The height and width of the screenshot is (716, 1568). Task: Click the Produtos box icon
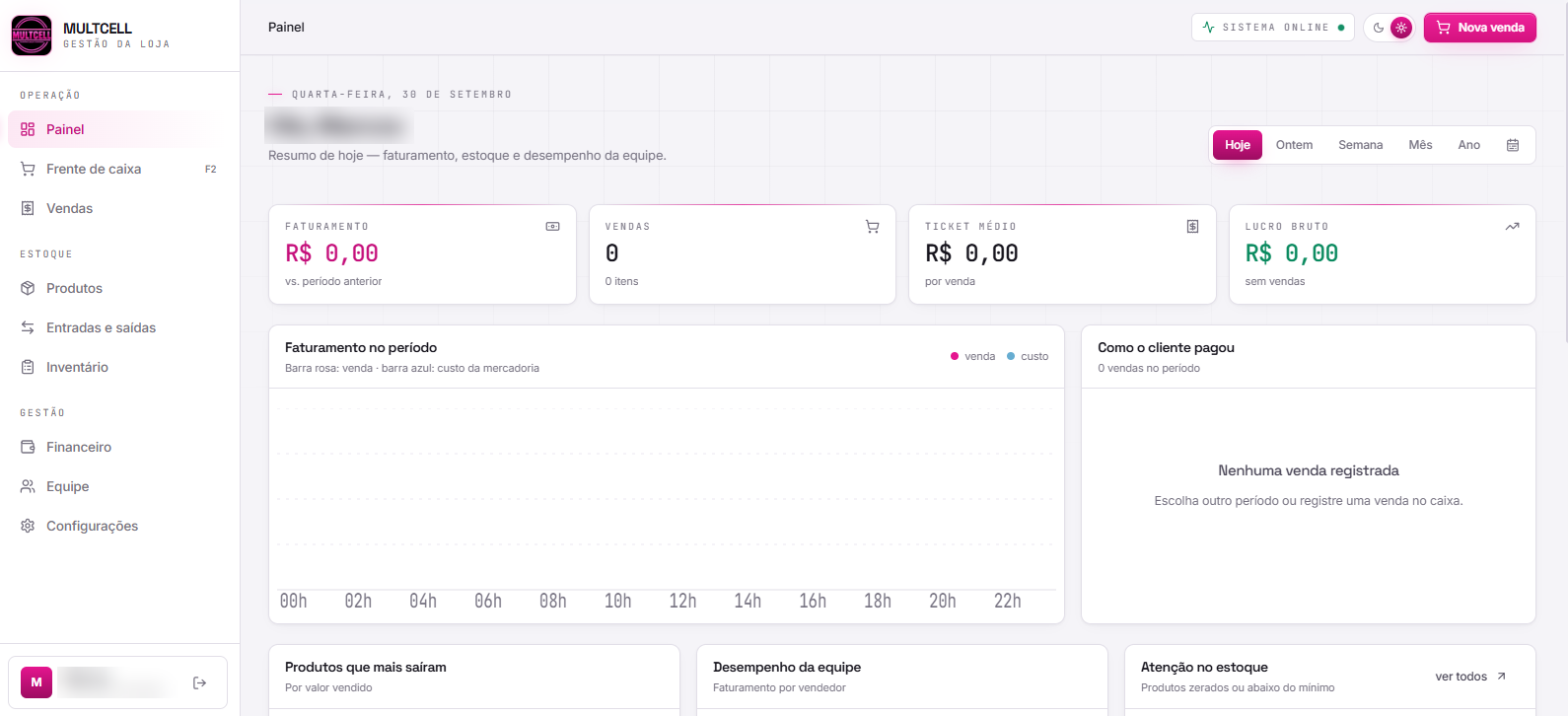click(x=28, y=288)
